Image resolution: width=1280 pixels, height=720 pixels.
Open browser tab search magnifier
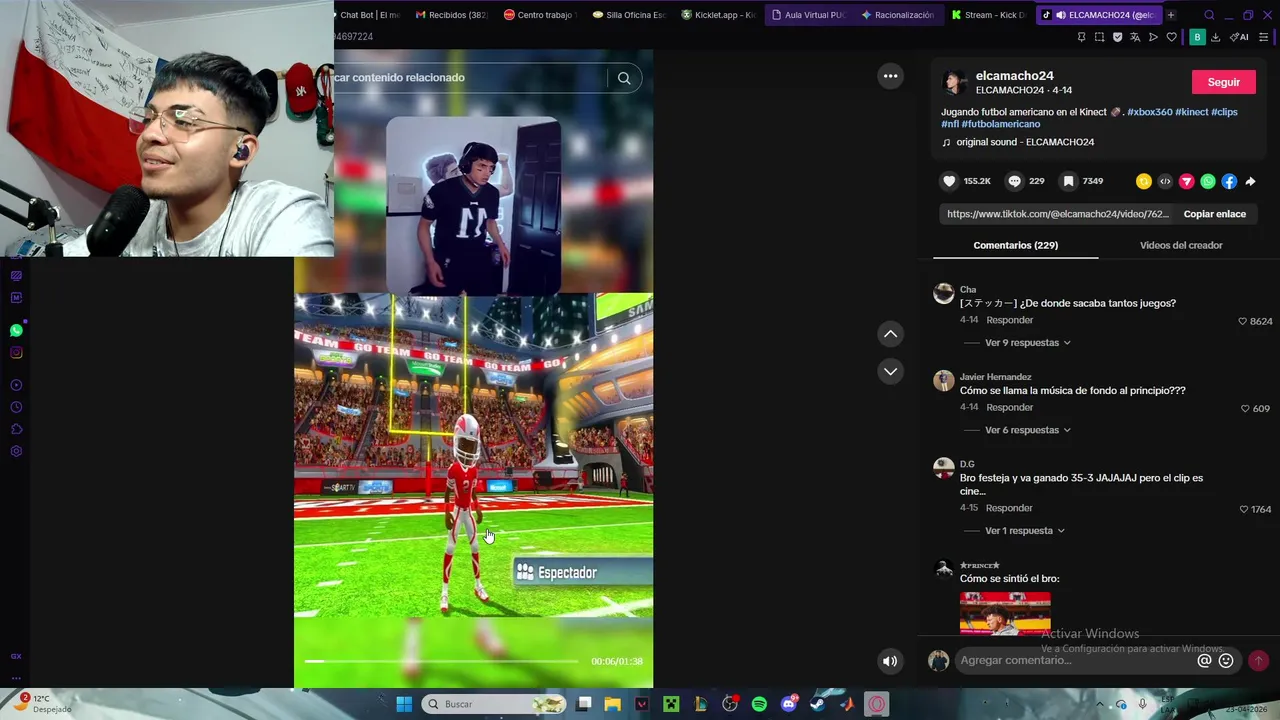pyautogui.click(x=1209, y=15)
